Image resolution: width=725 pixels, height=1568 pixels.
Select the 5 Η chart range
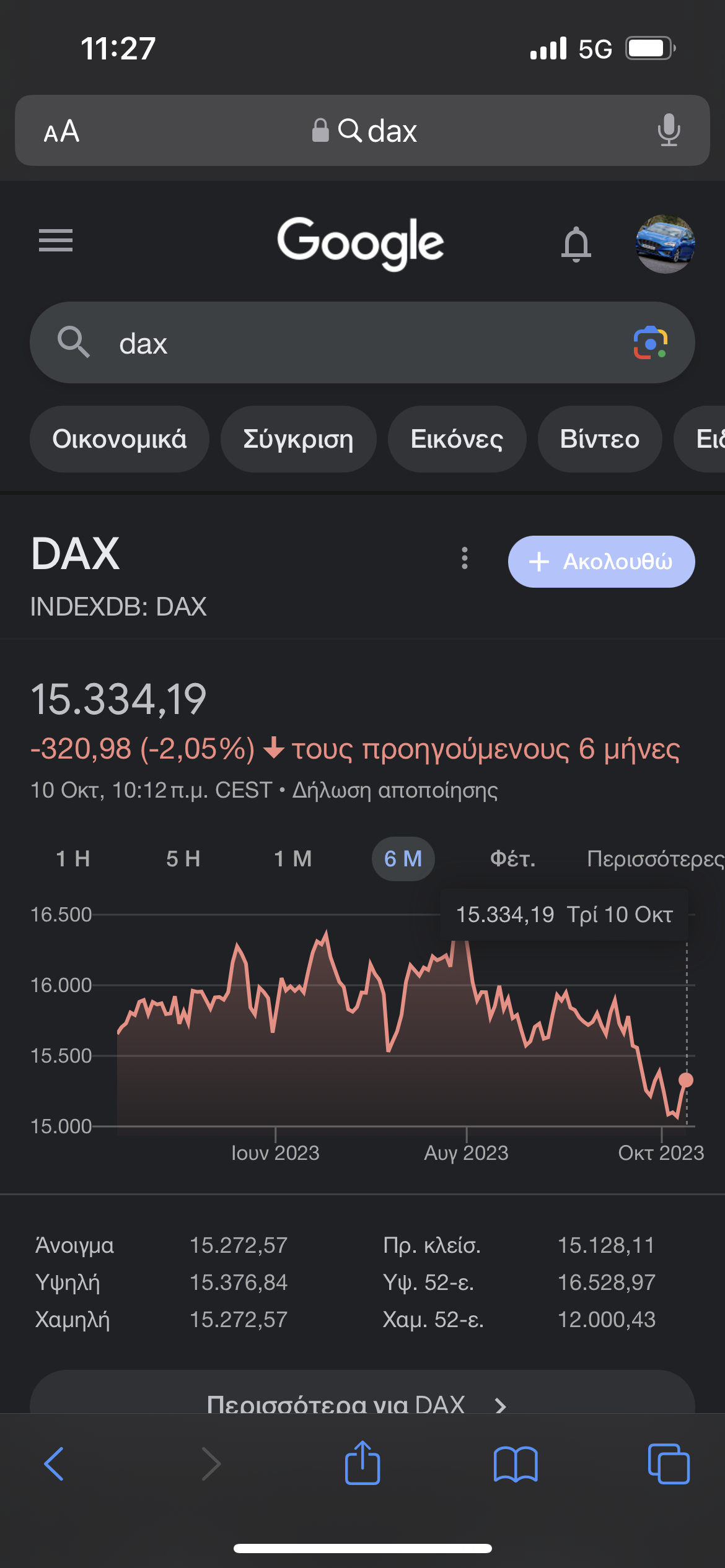point(183,859)
